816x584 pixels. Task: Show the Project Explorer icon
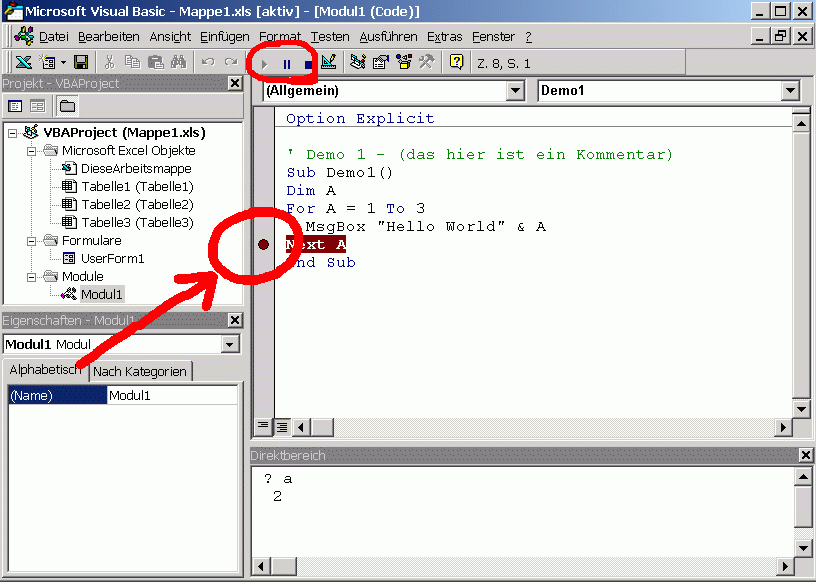(356, 62)
